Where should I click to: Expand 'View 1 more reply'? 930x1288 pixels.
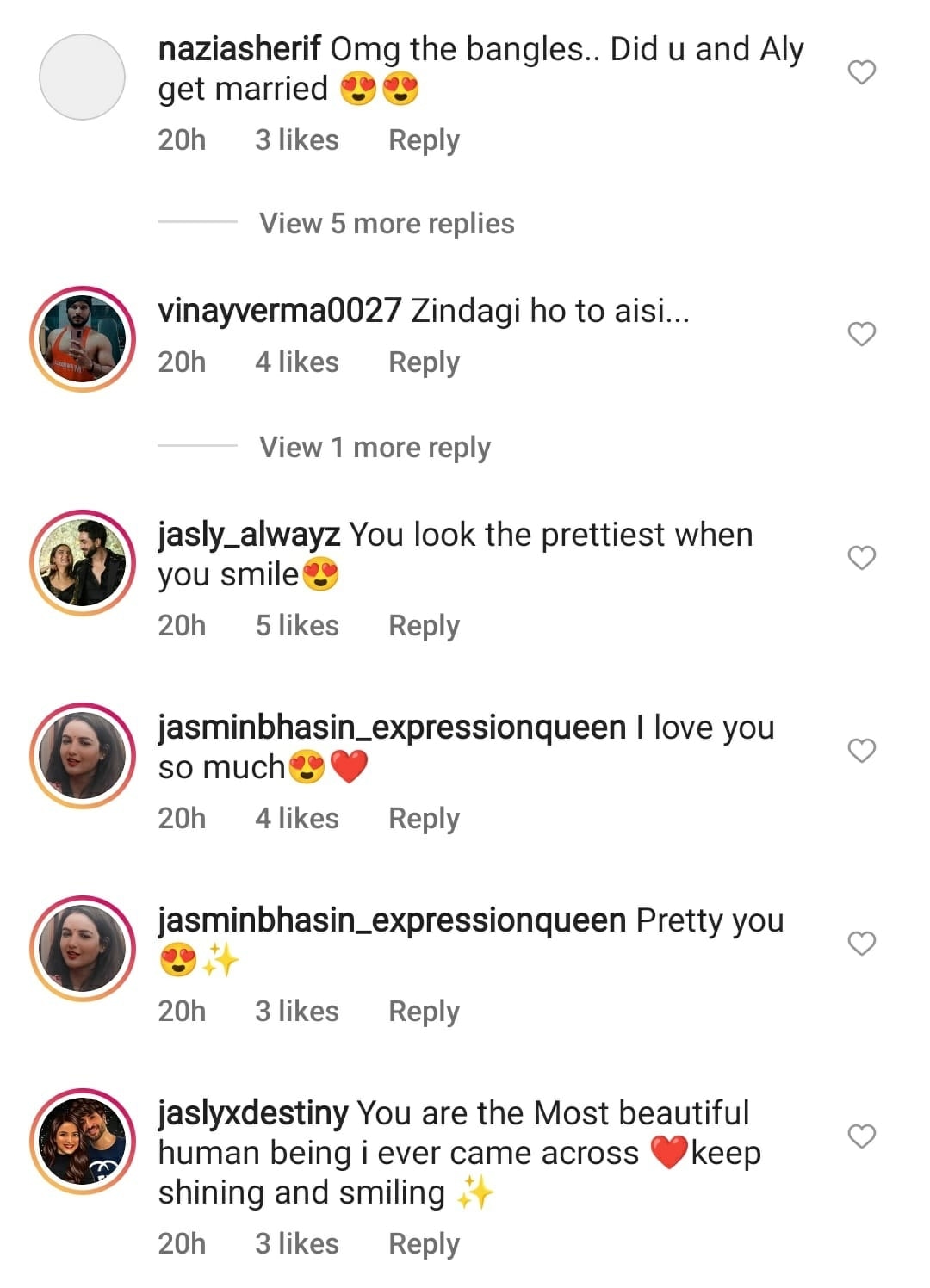(x=375, y=448)
